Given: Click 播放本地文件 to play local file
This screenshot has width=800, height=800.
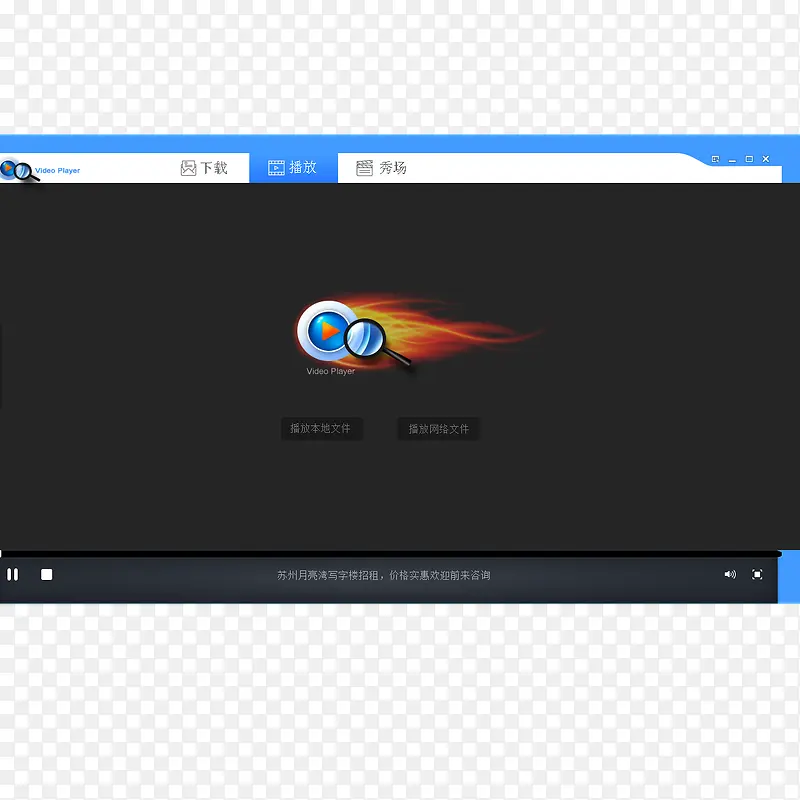Looking at the screenshot, I should tap(321, 429).
